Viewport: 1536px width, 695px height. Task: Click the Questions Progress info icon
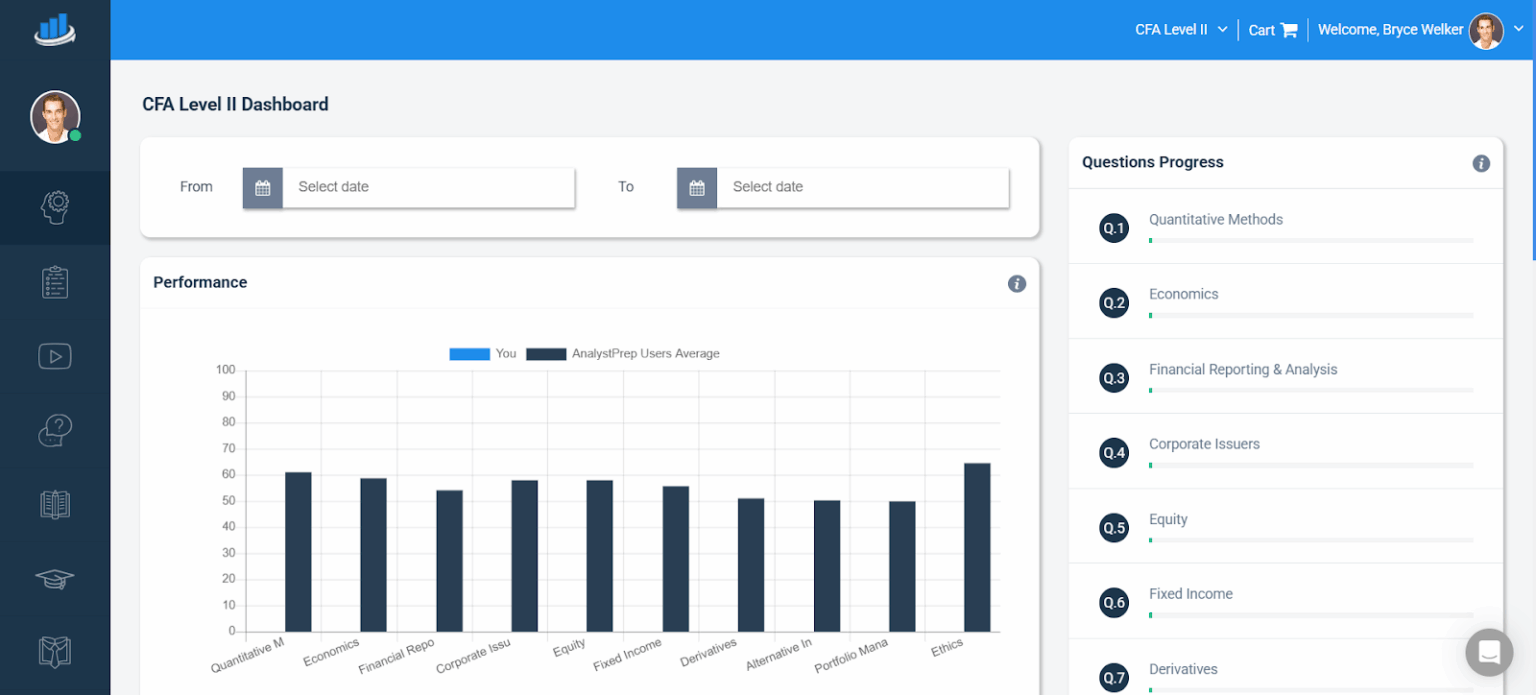point(1481,163)
